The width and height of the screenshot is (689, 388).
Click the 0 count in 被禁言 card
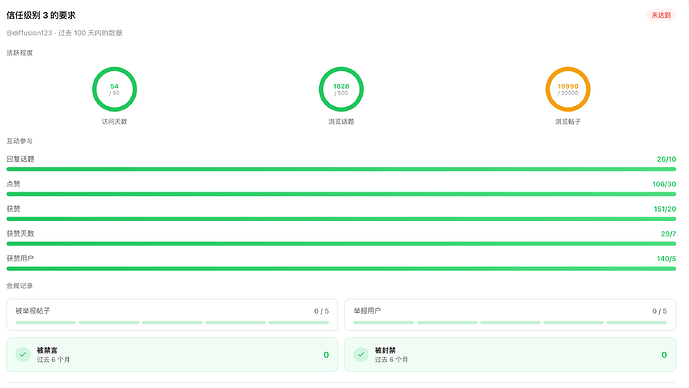tap(326, 355)
